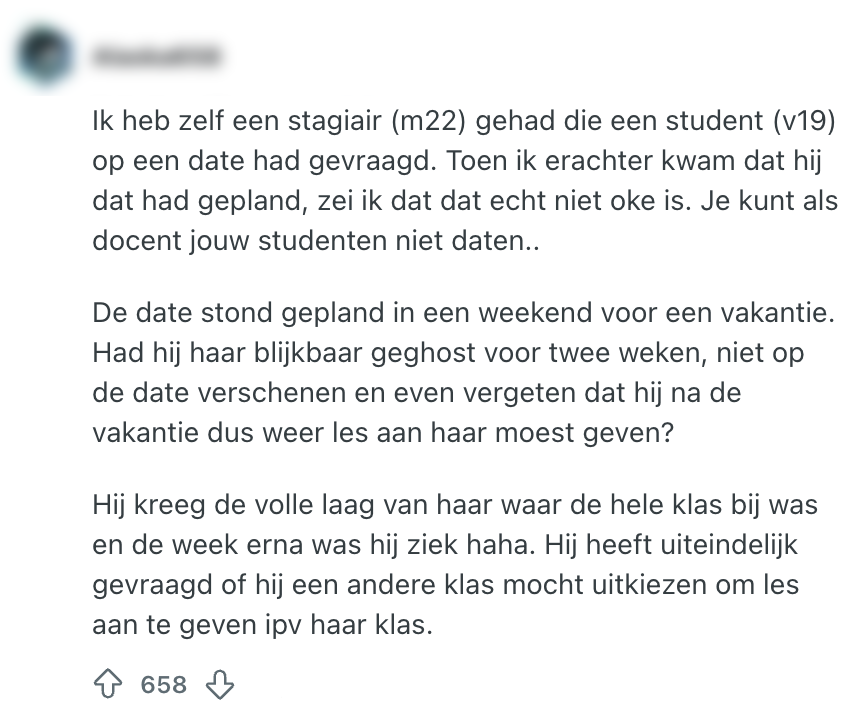
Task: Click the 658 vote count
Action: pyautogui.click(x=163, y=684)
